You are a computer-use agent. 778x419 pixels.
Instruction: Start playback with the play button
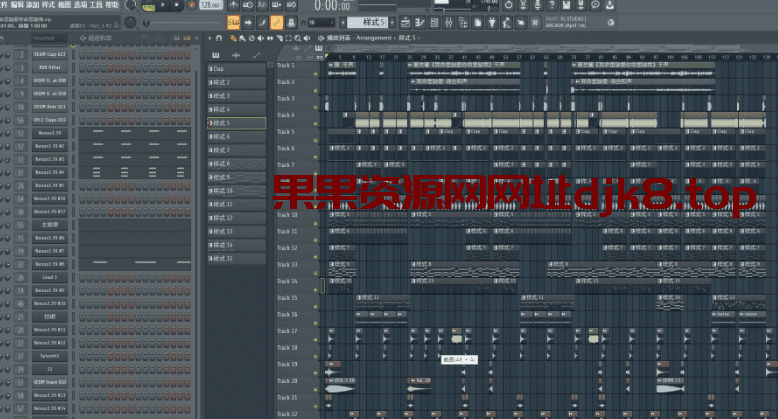click(163, 5)
